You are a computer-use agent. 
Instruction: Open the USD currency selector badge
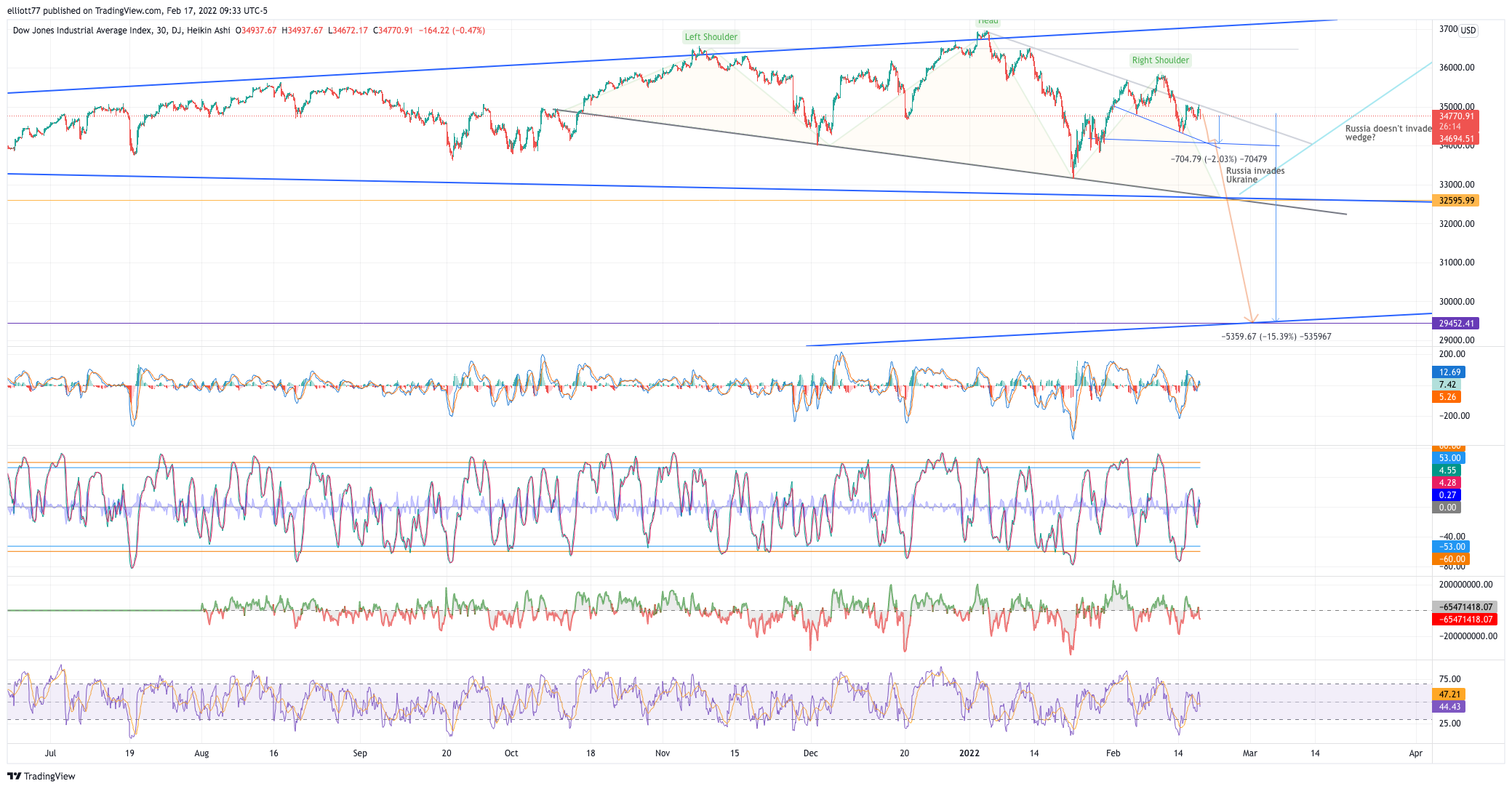click(1468, 31)
